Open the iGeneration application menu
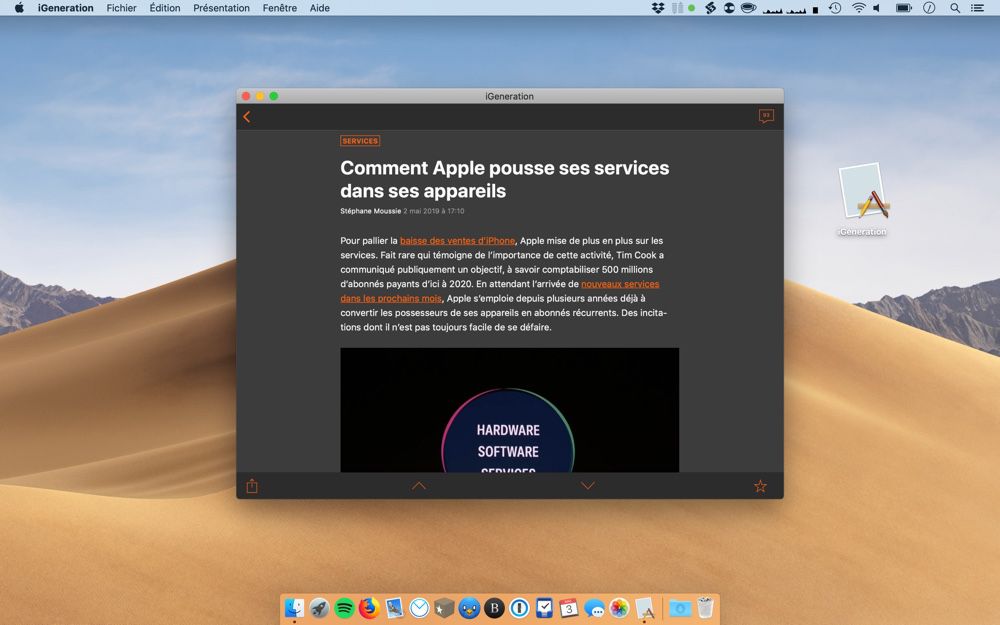Screen dimensions: 1000x625 click(x=66, y=8)
